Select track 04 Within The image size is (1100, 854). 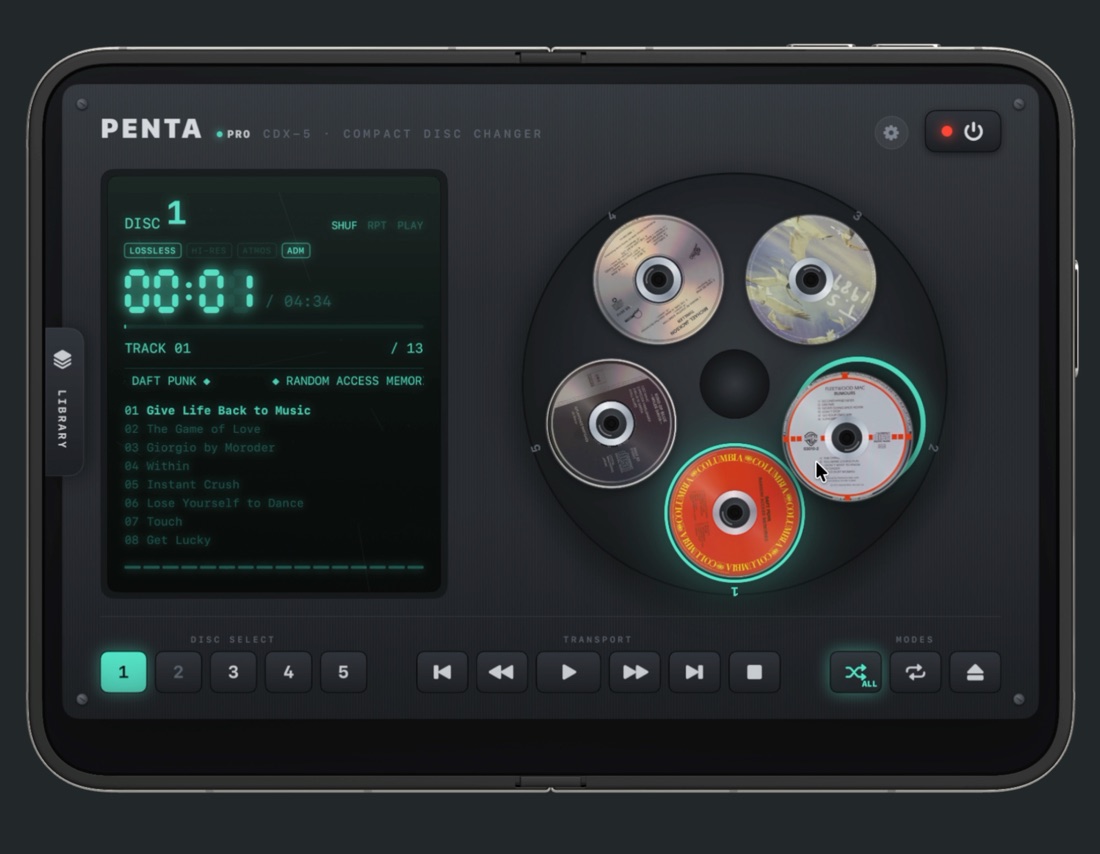pos(156,466)
